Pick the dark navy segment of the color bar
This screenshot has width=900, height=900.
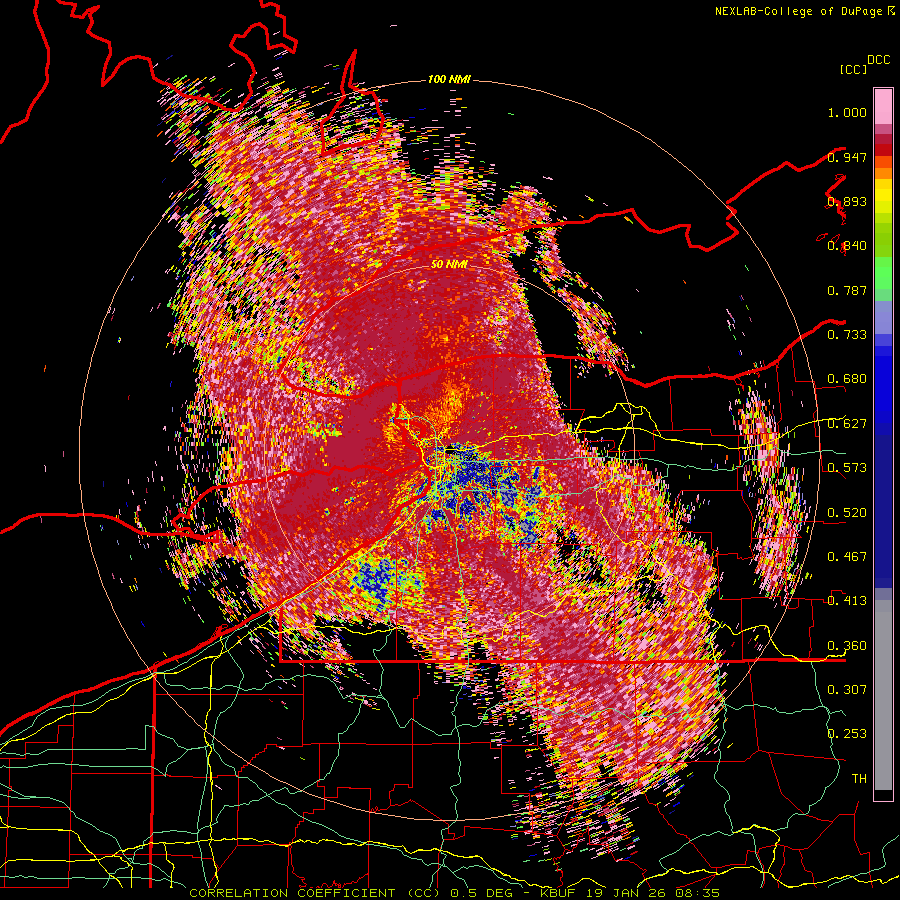[x=883, y=505]
